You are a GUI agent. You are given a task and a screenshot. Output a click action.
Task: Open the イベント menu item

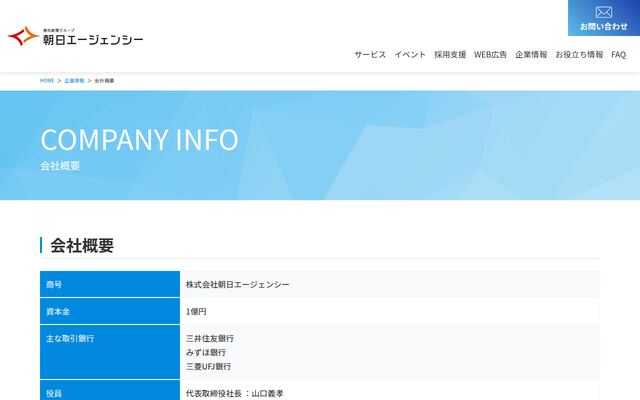point(410,55)
